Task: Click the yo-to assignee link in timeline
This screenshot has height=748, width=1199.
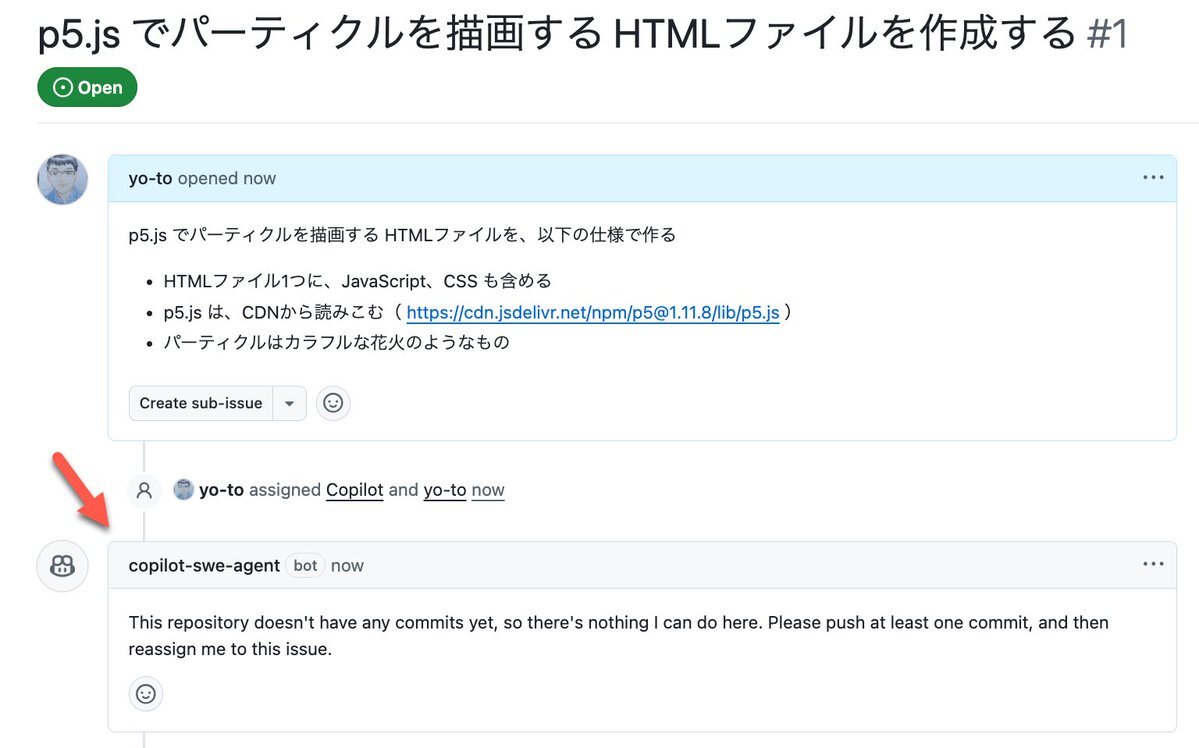Action: click(x=445, y=489)
